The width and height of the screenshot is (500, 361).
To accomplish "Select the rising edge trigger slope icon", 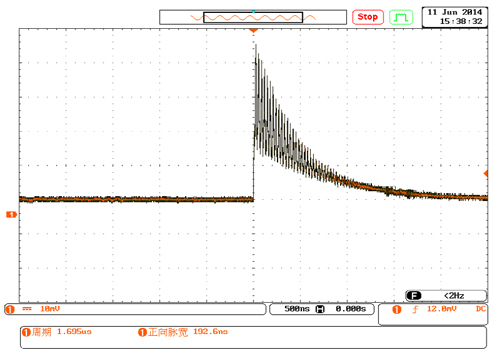I will tap(415, 310).
